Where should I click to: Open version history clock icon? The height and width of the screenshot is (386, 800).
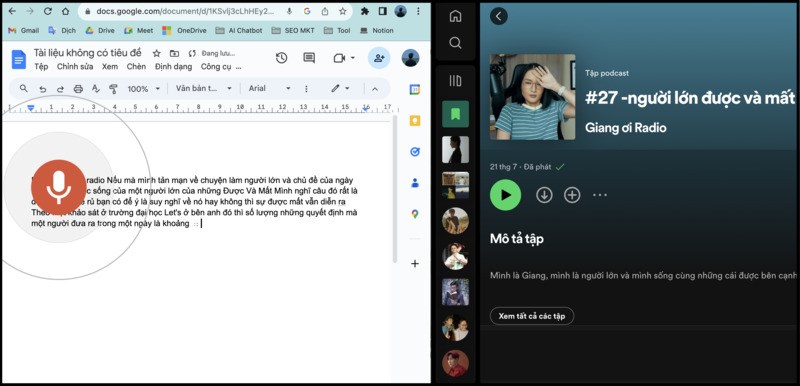coord(281,58)
